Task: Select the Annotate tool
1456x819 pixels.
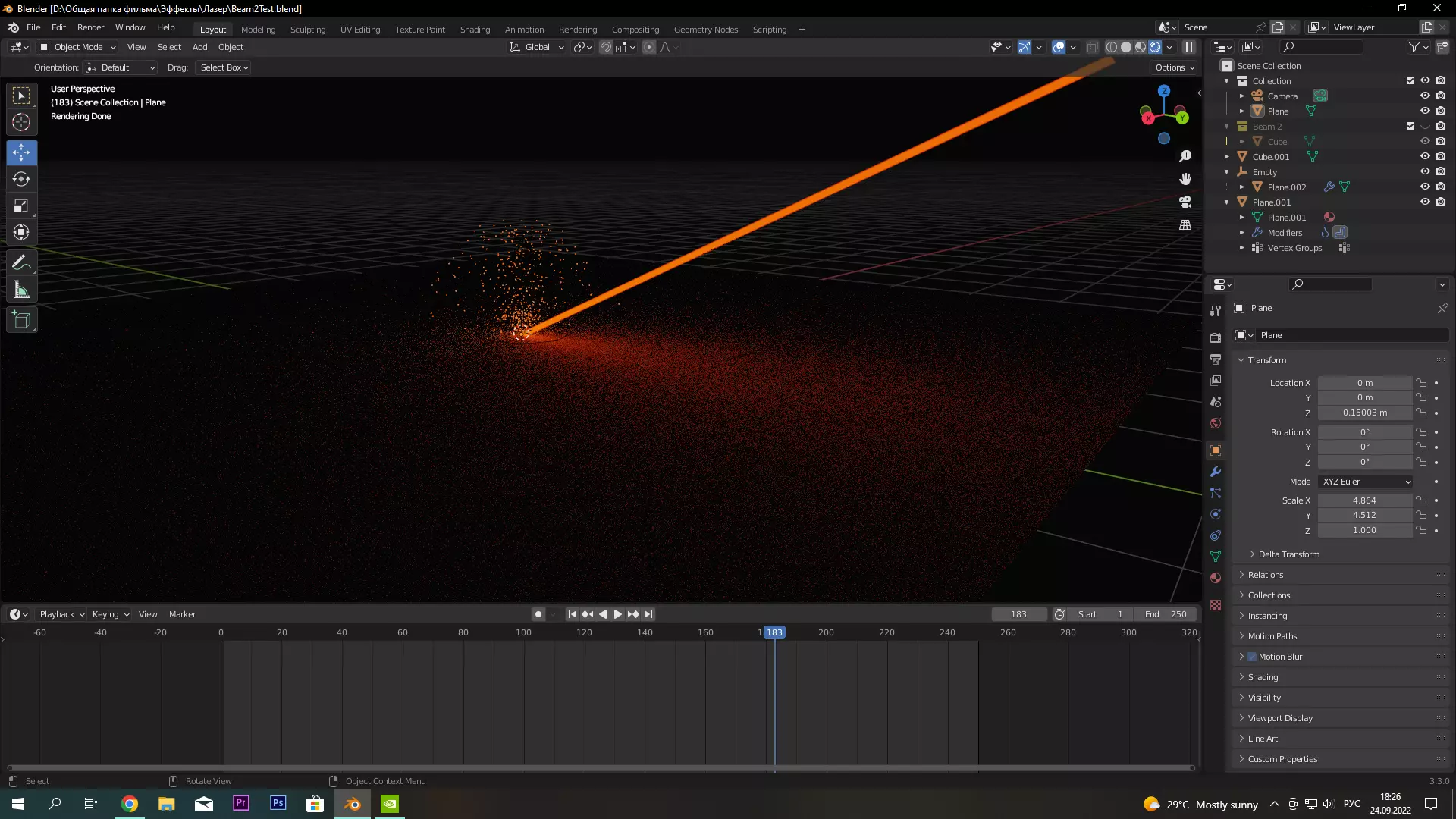Action: tap(21, 263)
